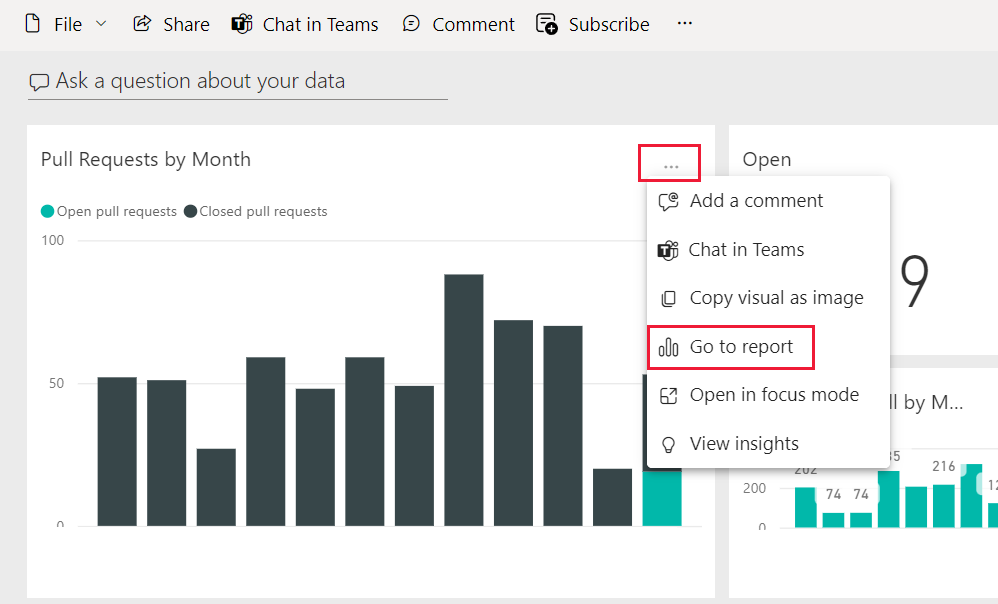Click the Subscribe icon in toolbar
This screenshot has height=604, width=998.
[547, 24]
